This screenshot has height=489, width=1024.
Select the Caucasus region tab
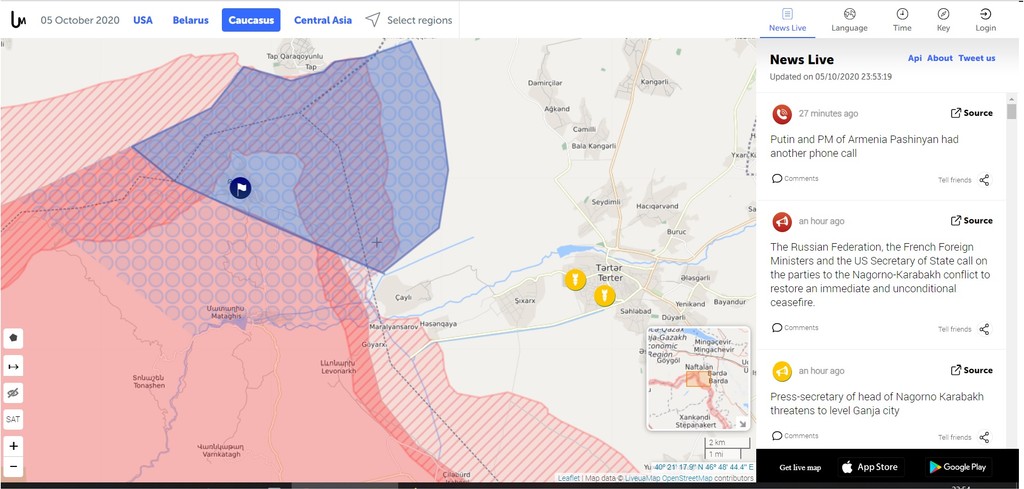pyautogui.click(x=251, y=20)
